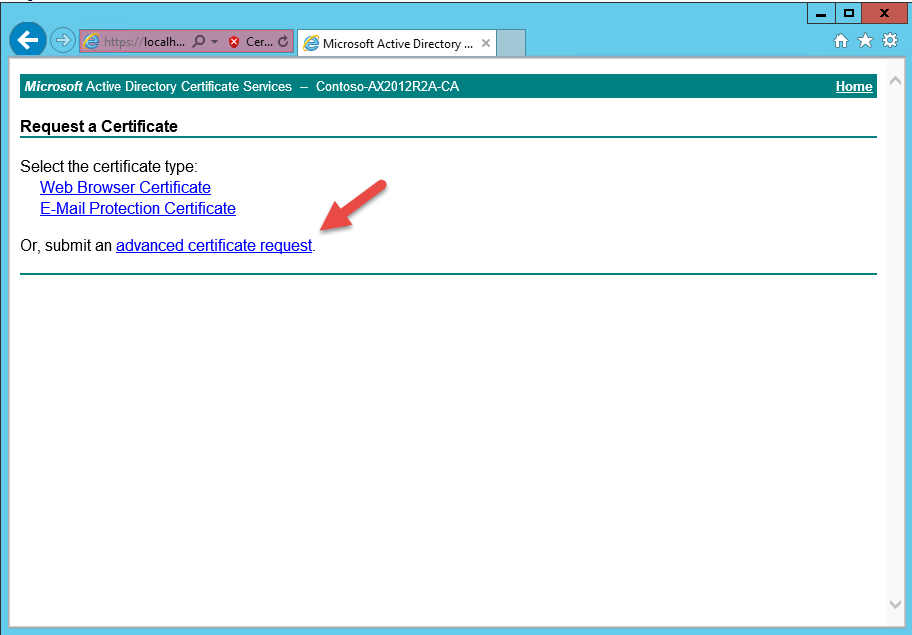Click the Cer... certificate error label
912x635 pixels.
(x=259, y=42)
